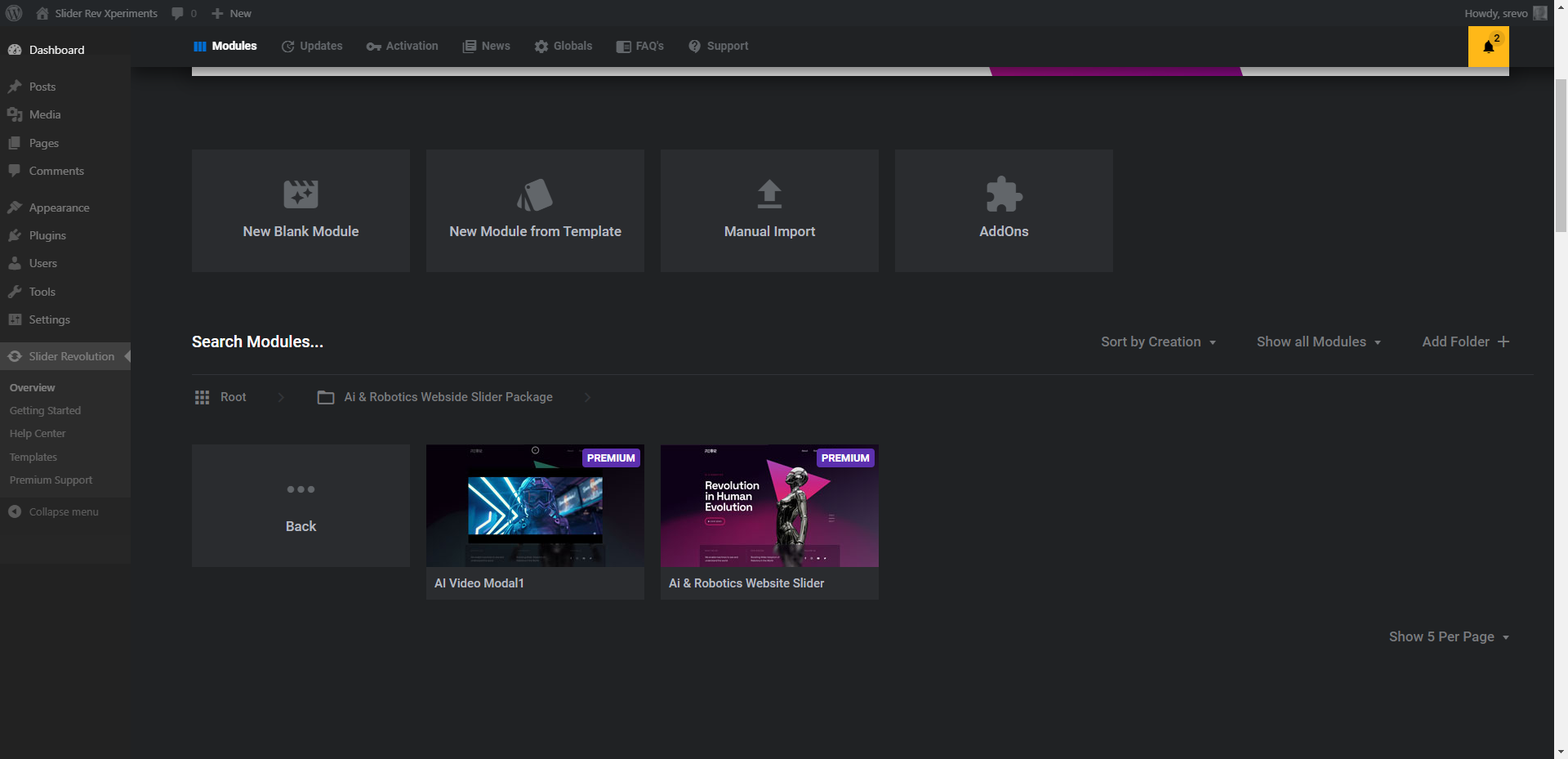The width and height of the screenshot is (1568, 759).
Task: Click the Howdy, srevo account text
Action: (1496, 13)
